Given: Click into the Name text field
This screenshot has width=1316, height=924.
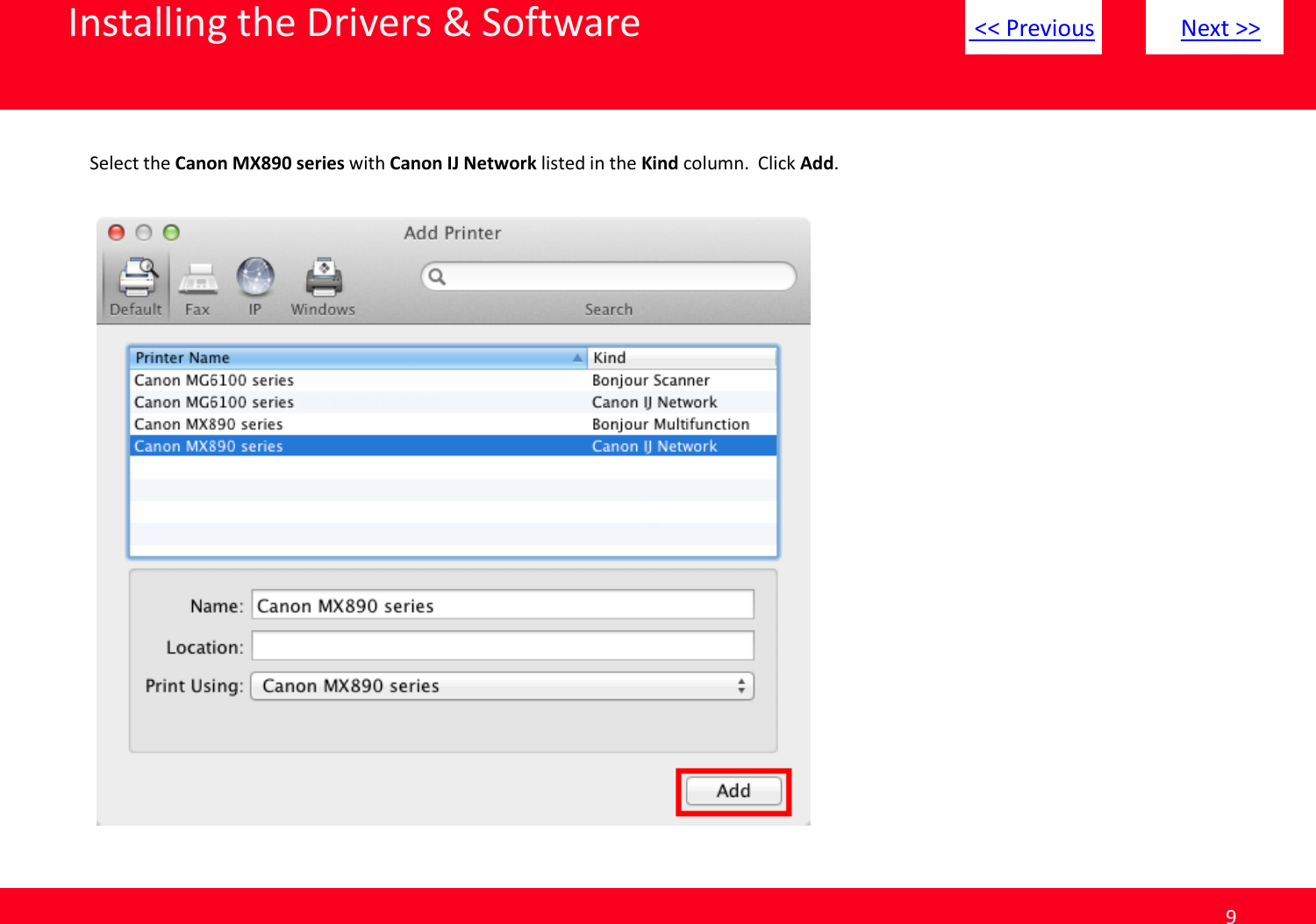Looking at the screenshot, I should coord(503,605).
